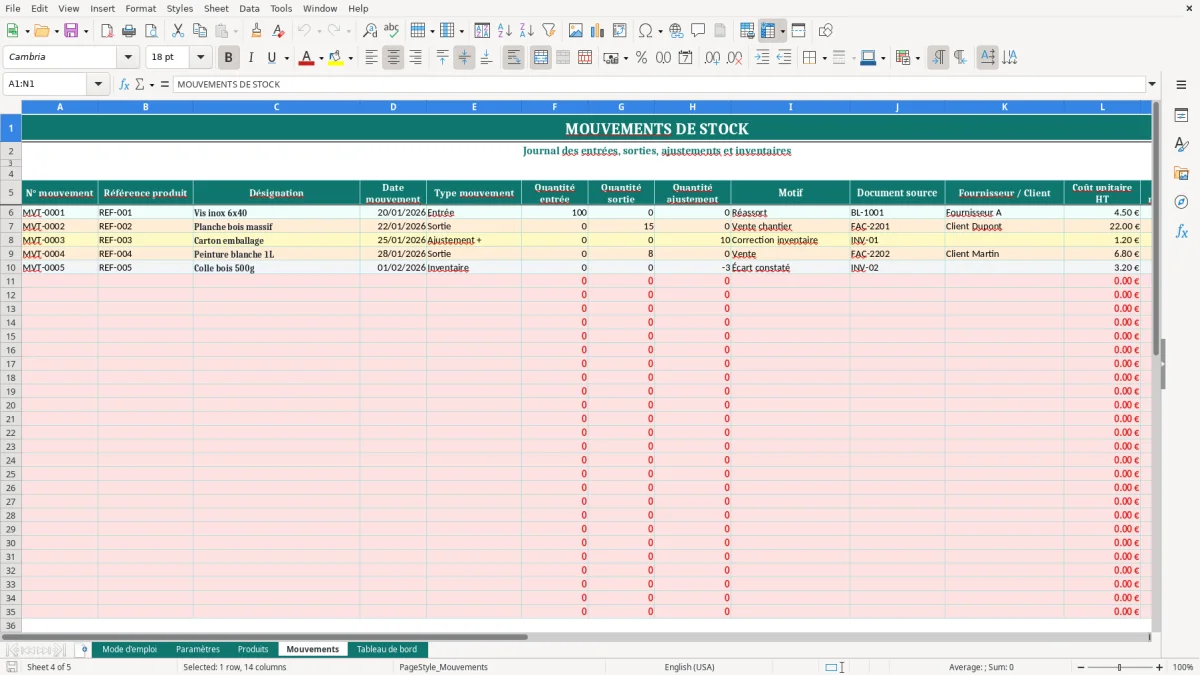Switch to the Produits sheet tab
Screen dimensions: 1200x675
(253, 649)
